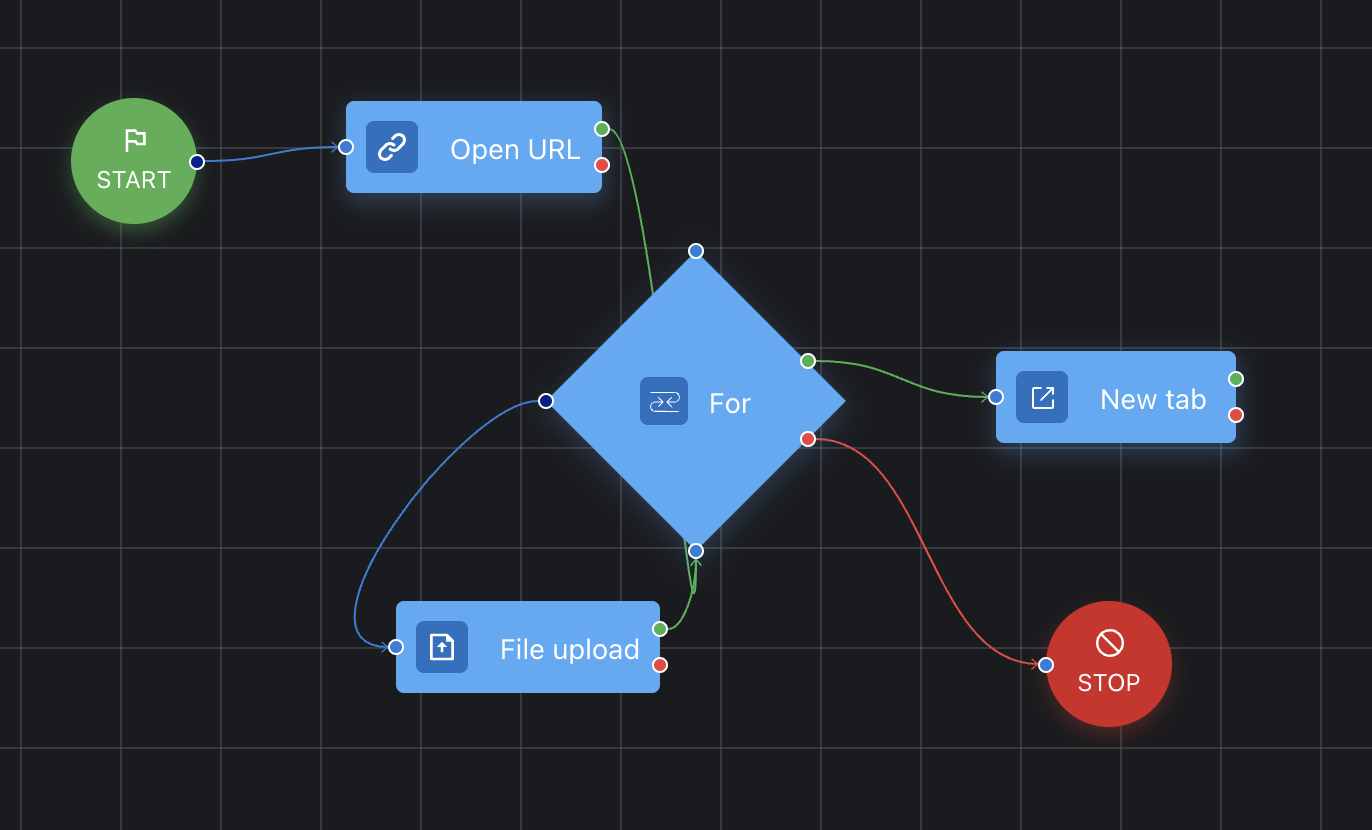Select the New tab node
This screenshot has height=830, width=1372.
click(1116, 397)
